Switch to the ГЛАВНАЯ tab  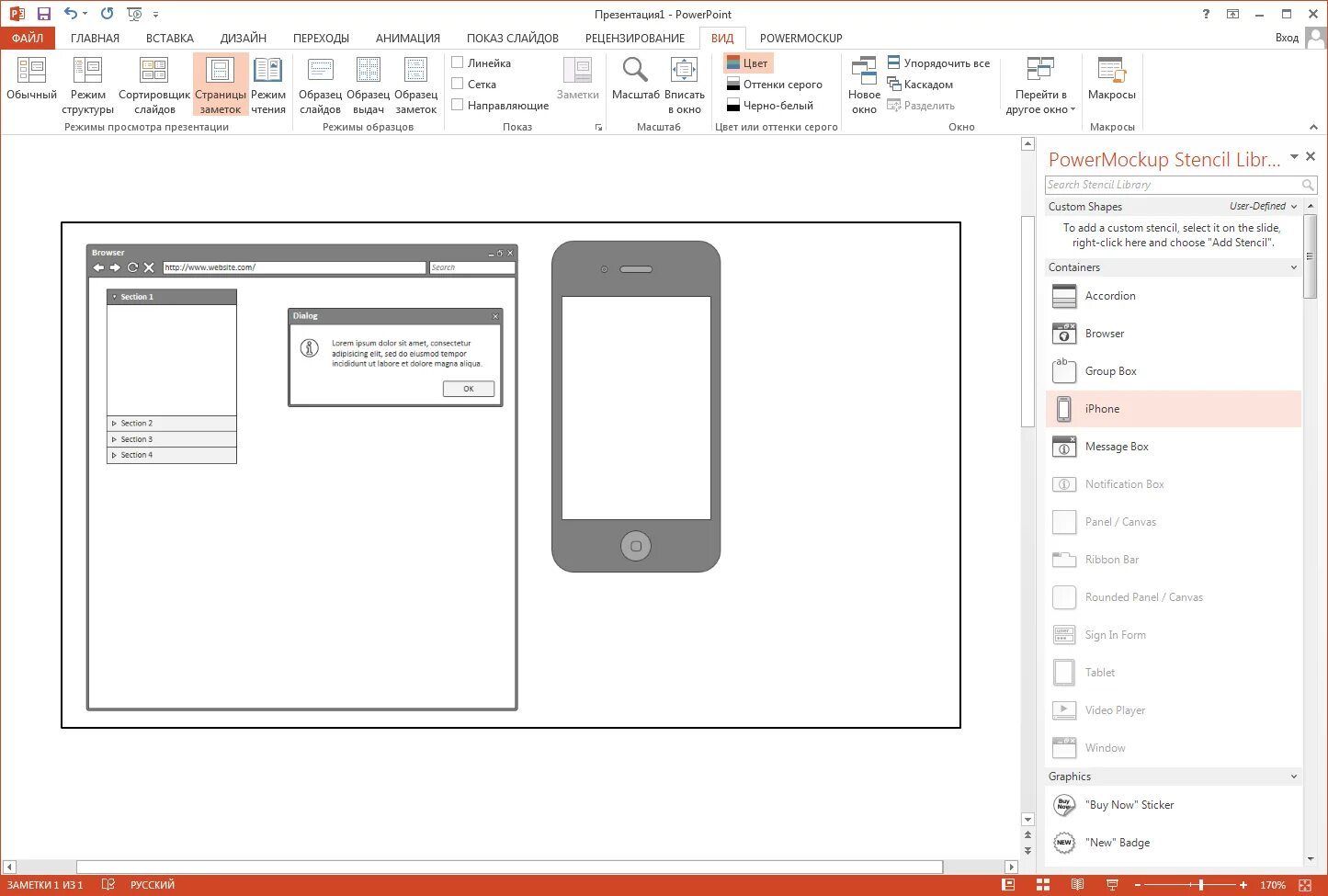95,38
